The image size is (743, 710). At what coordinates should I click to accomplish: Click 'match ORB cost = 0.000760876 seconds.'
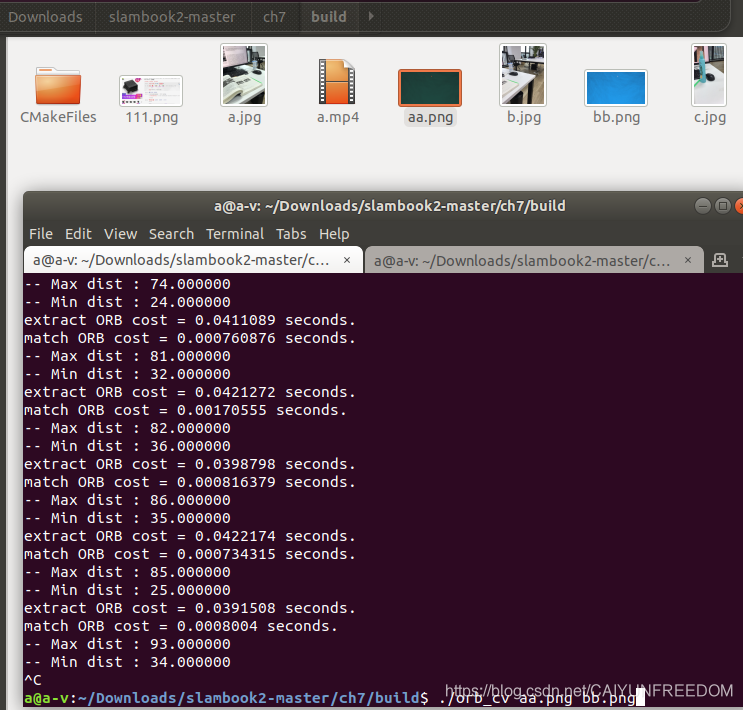point(190,338)
